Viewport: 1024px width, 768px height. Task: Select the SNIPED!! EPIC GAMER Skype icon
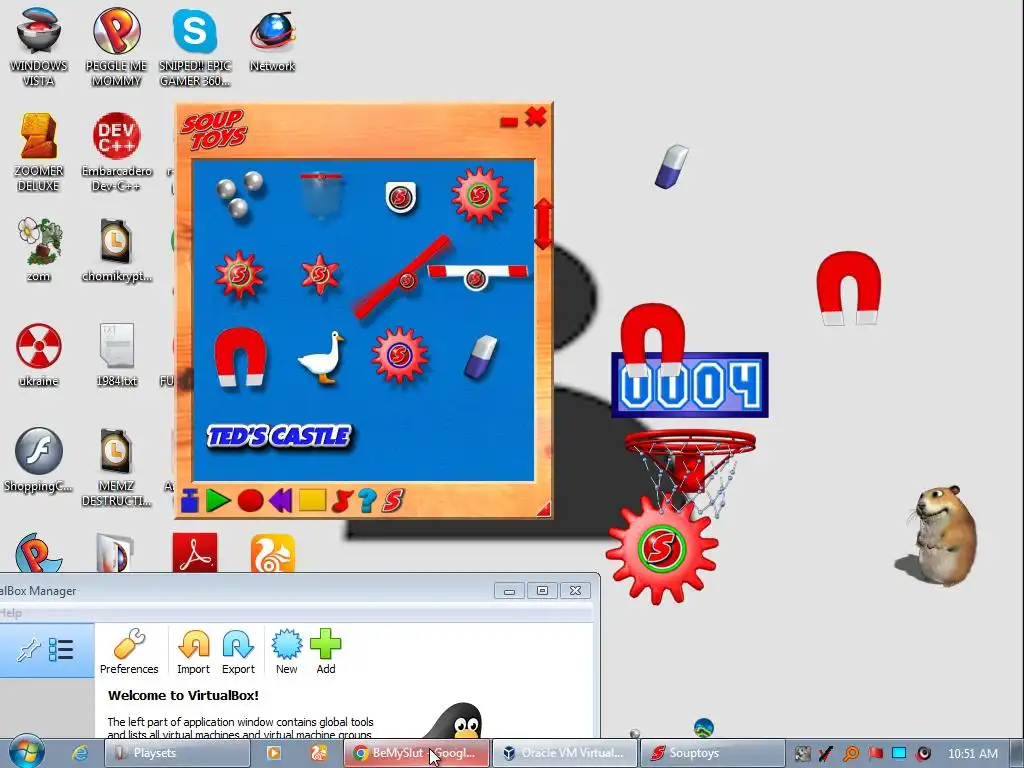(195, 47)
